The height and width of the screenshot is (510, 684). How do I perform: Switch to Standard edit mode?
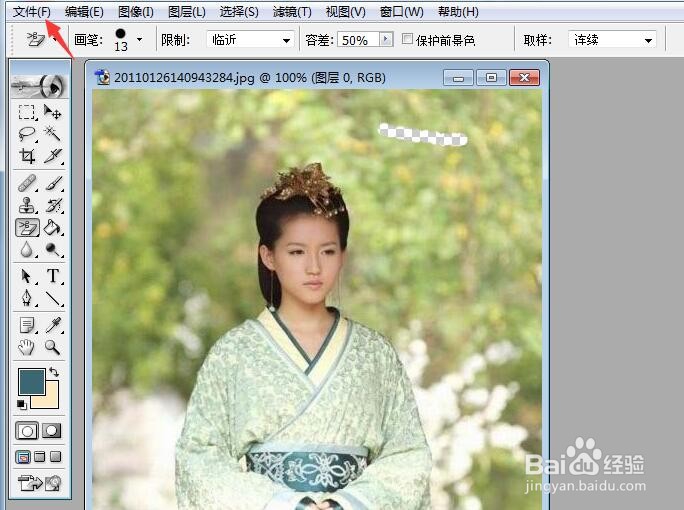[x=27, y=431]
